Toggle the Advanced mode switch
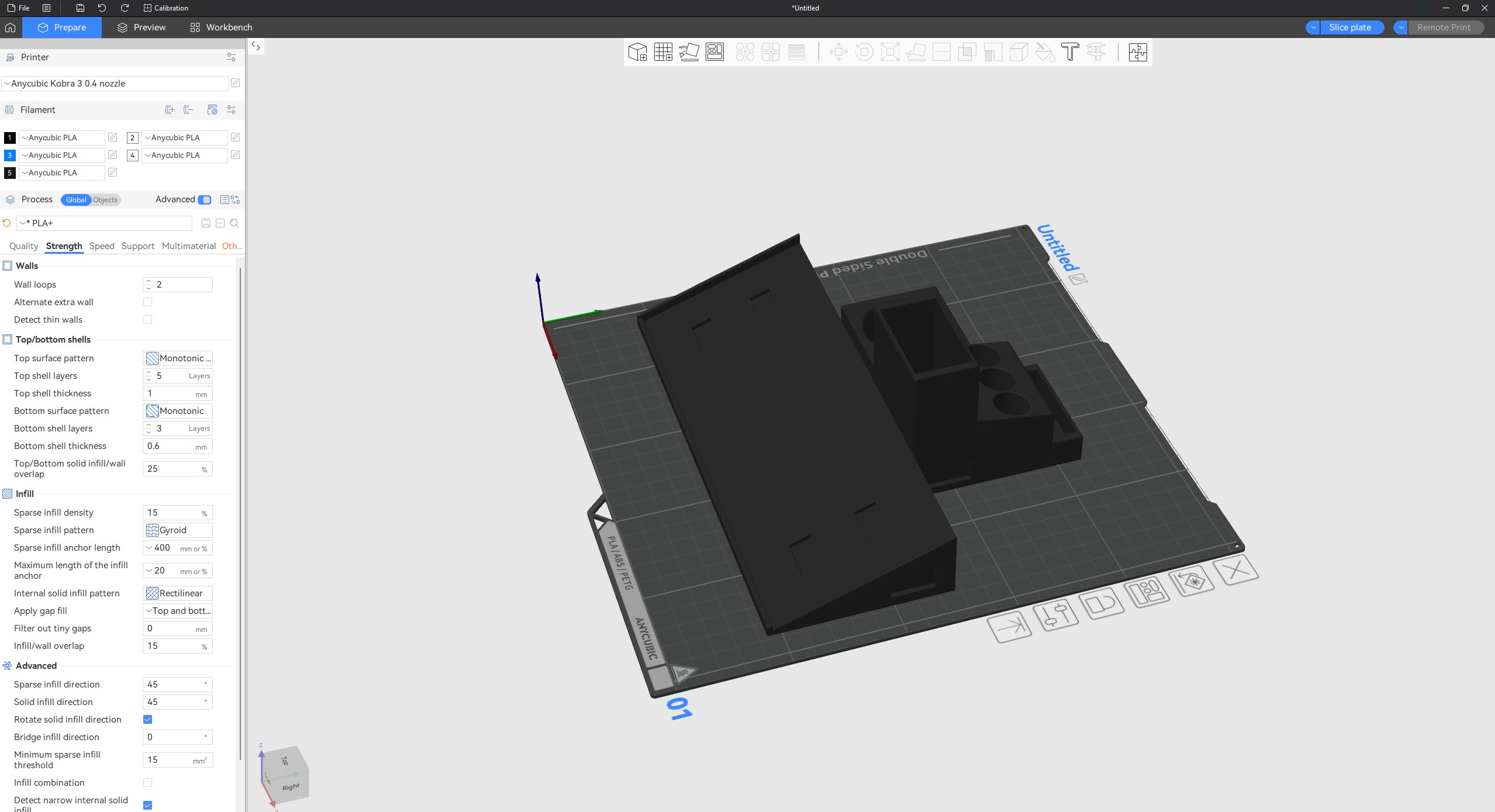 pyautogui.click(x=205, y=200)
